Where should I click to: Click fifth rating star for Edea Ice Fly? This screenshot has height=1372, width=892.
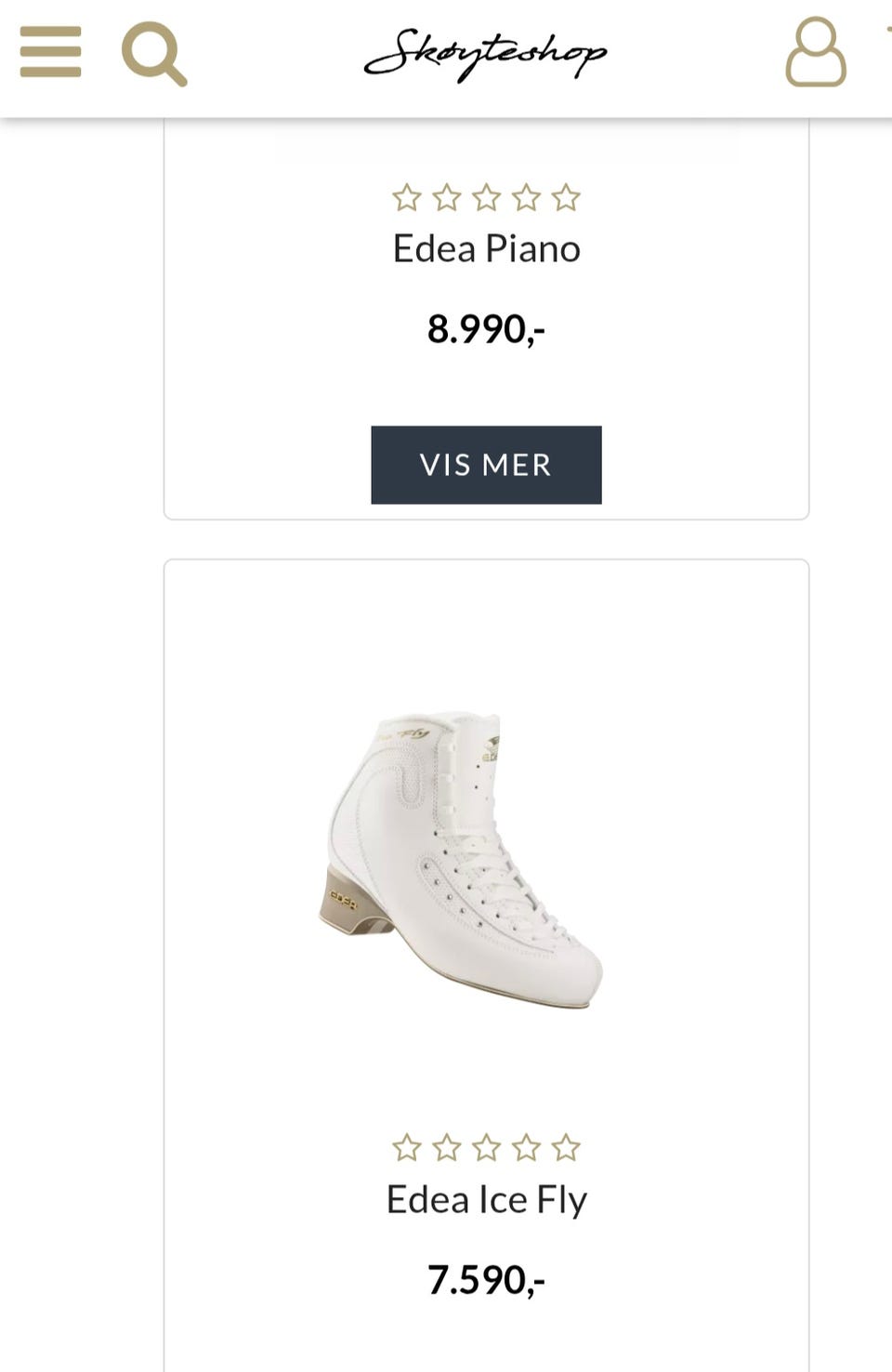pyautogui.click(x=566, y=1149)
